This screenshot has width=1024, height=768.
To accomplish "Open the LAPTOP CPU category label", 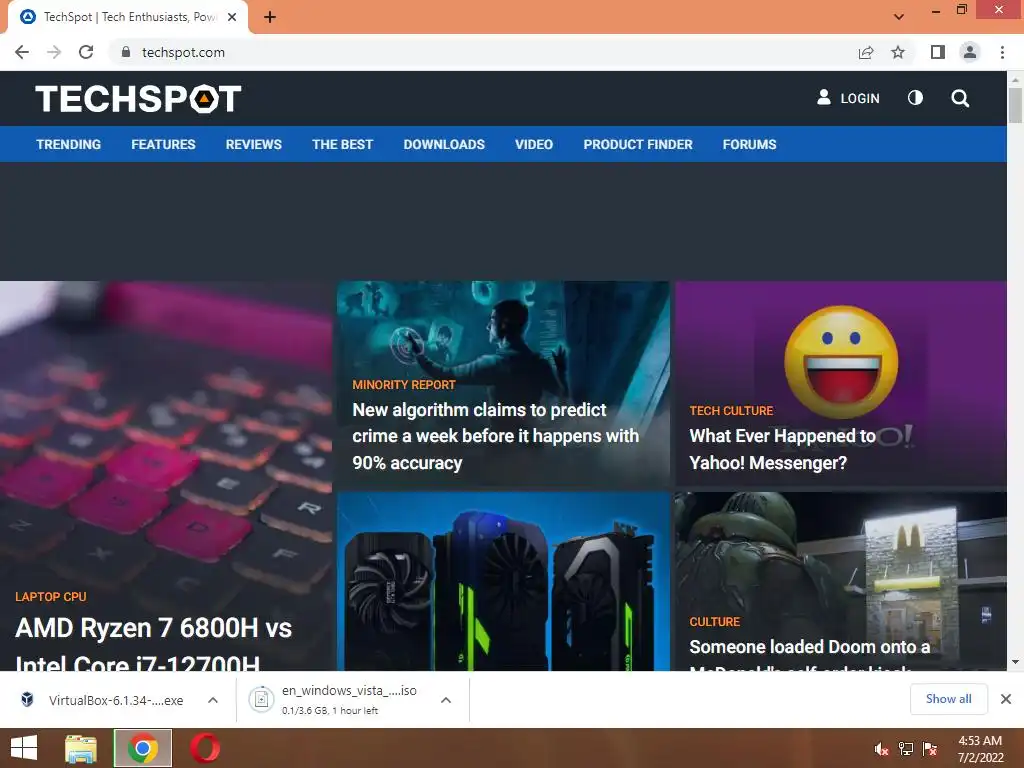I will 51,597.
